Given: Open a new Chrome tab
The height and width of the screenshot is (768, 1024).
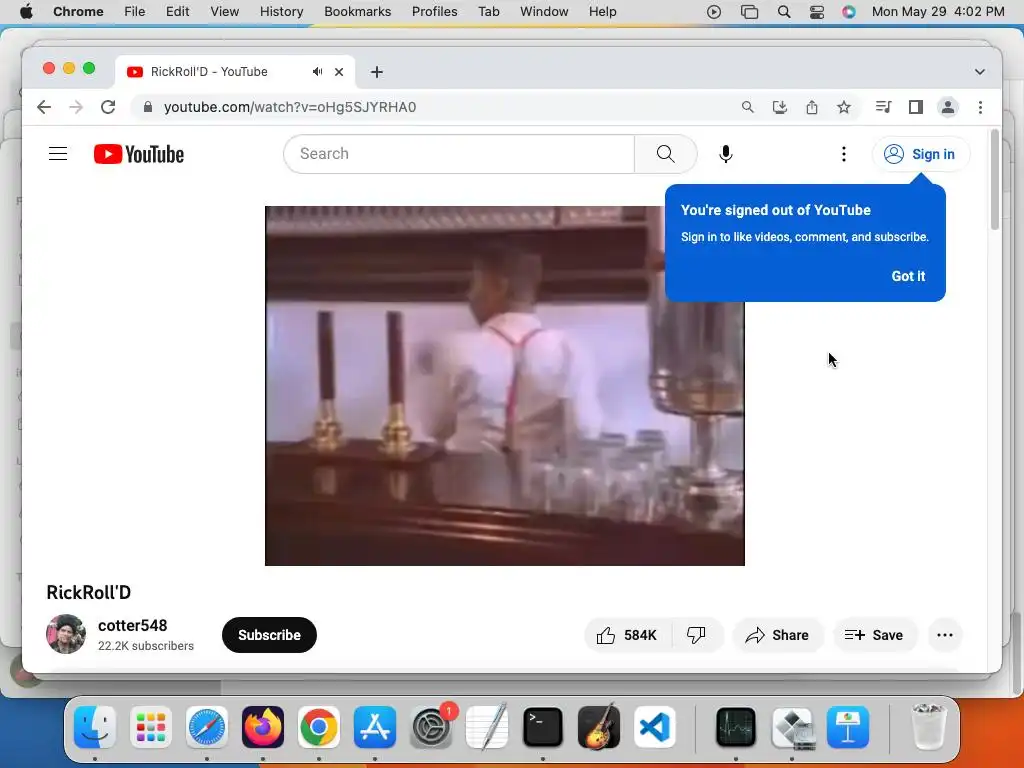Looking at the screenshot, I should point(377,72).
